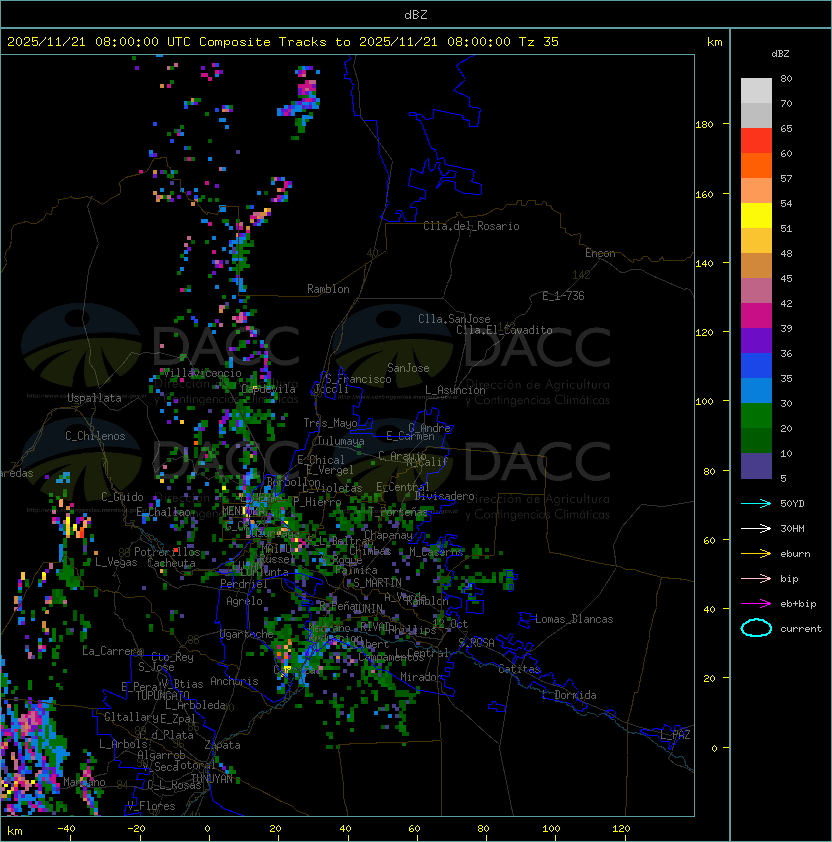Pick the bright green swatch below 30
The height and width of the screenshot is (842, 832).
click(x=756, y=415)
